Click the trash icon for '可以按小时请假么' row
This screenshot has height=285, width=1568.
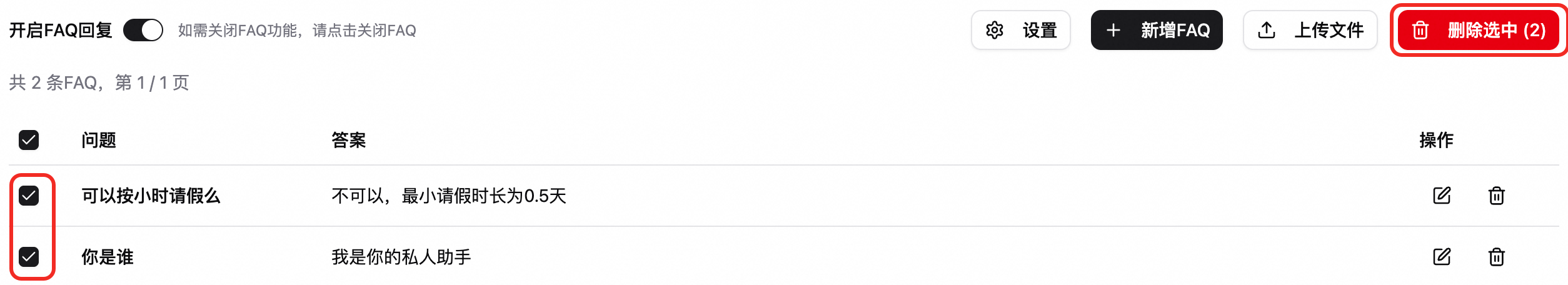[x=1496, y=196]
